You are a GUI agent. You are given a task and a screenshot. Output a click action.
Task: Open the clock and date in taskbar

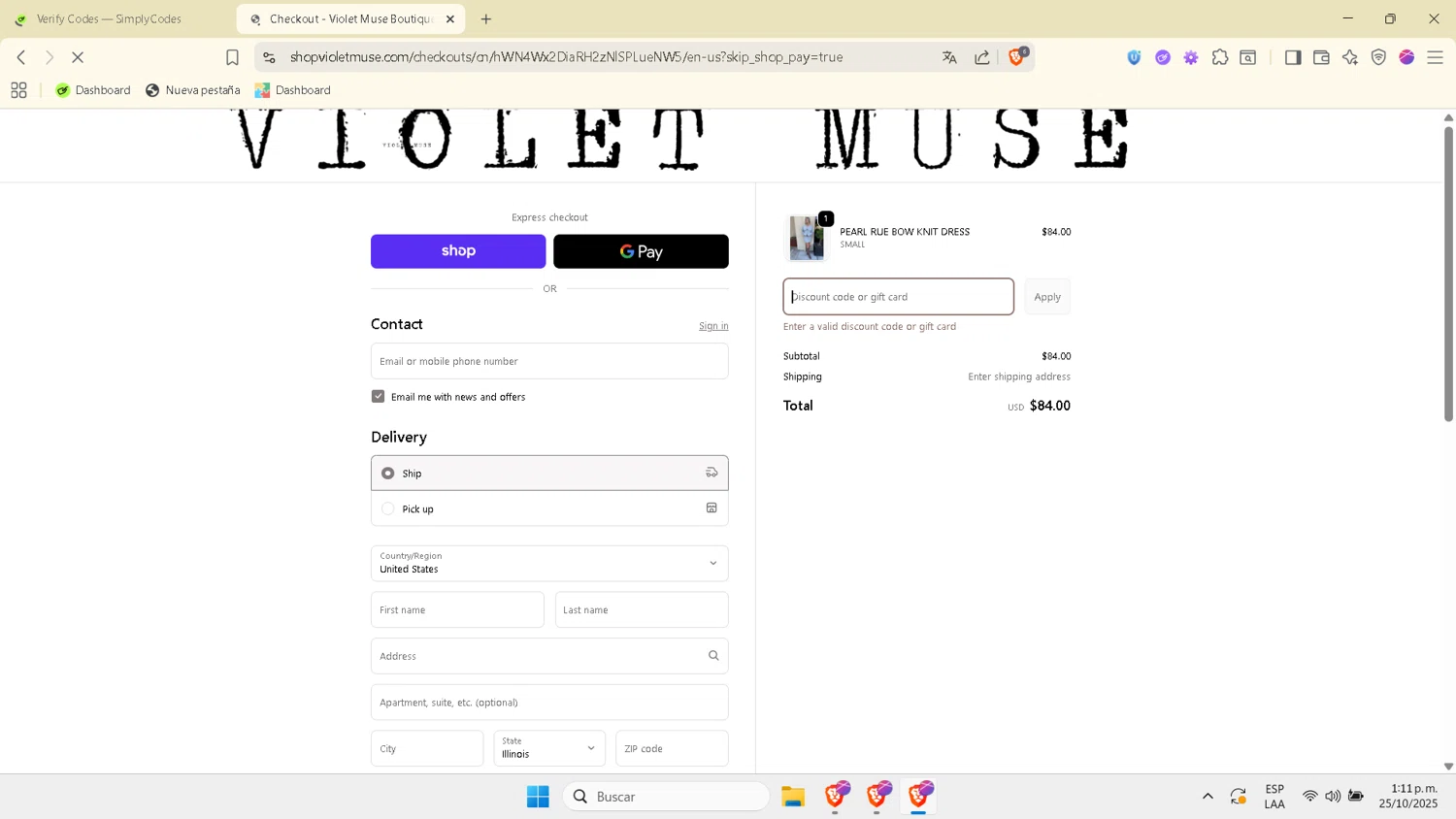tap(1408, 797)
